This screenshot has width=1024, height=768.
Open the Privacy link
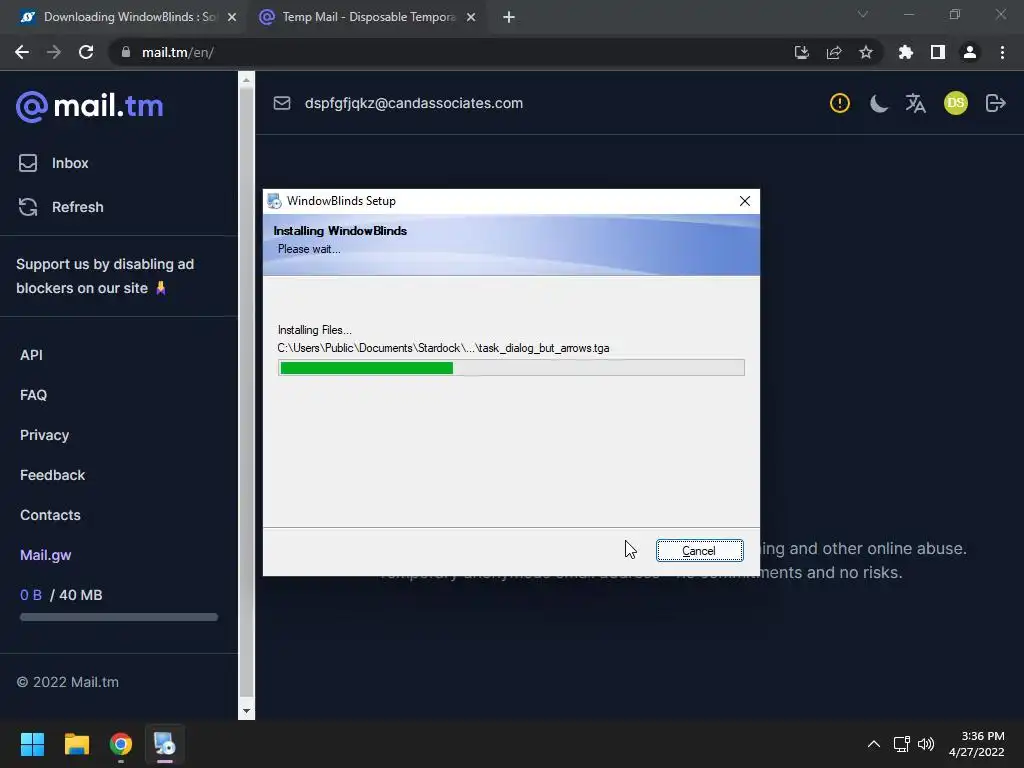pyautogui.click(x=44, y=435)
